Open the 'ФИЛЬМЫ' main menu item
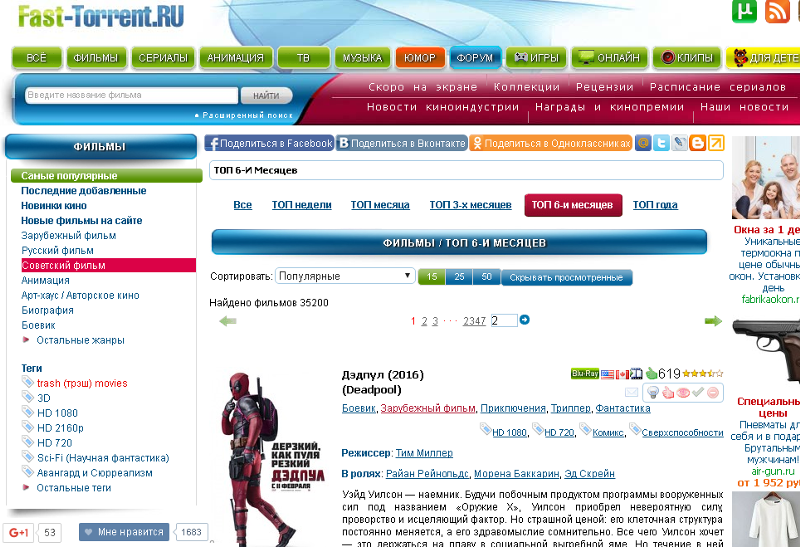This screenshot has width=800, height=547. pyautogui.click(x=95, y=58)
